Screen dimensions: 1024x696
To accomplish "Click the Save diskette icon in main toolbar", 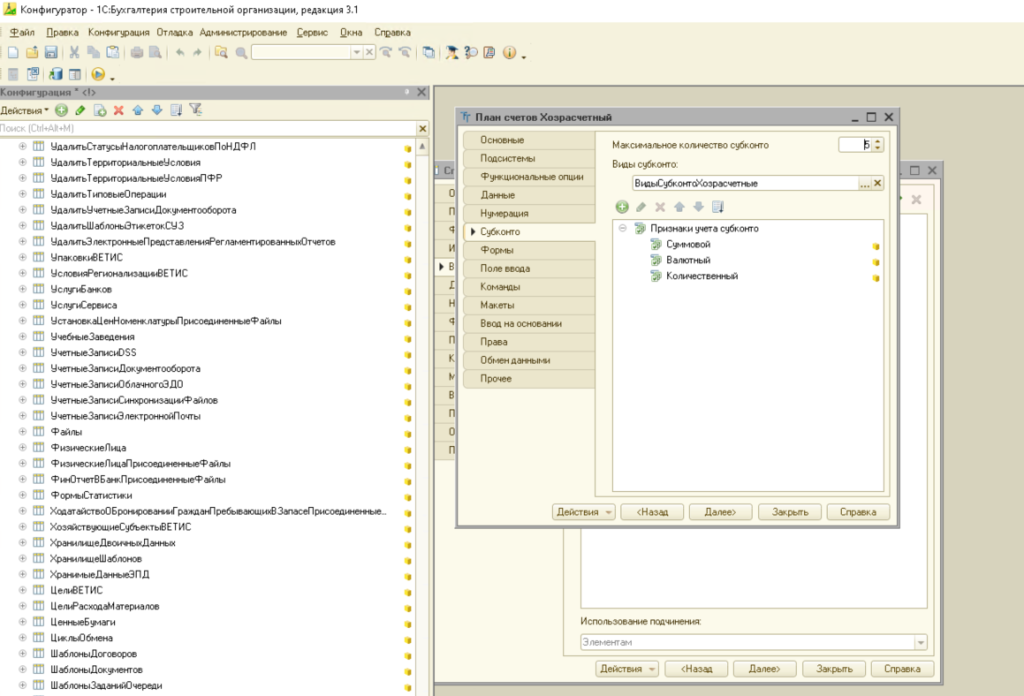I will click(50, 52).
